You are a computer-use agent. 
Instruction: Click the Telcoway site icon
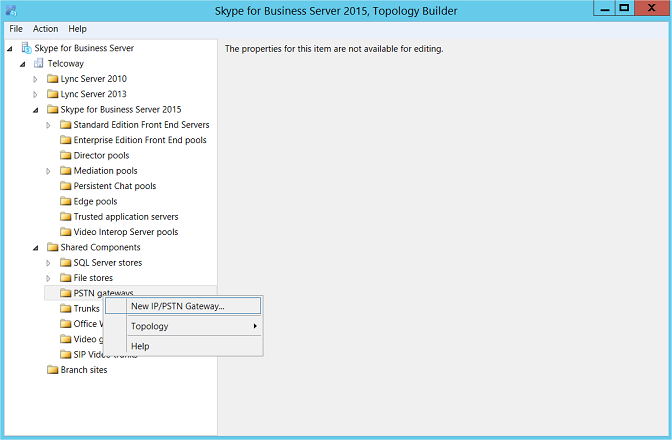tap(39, 63)
